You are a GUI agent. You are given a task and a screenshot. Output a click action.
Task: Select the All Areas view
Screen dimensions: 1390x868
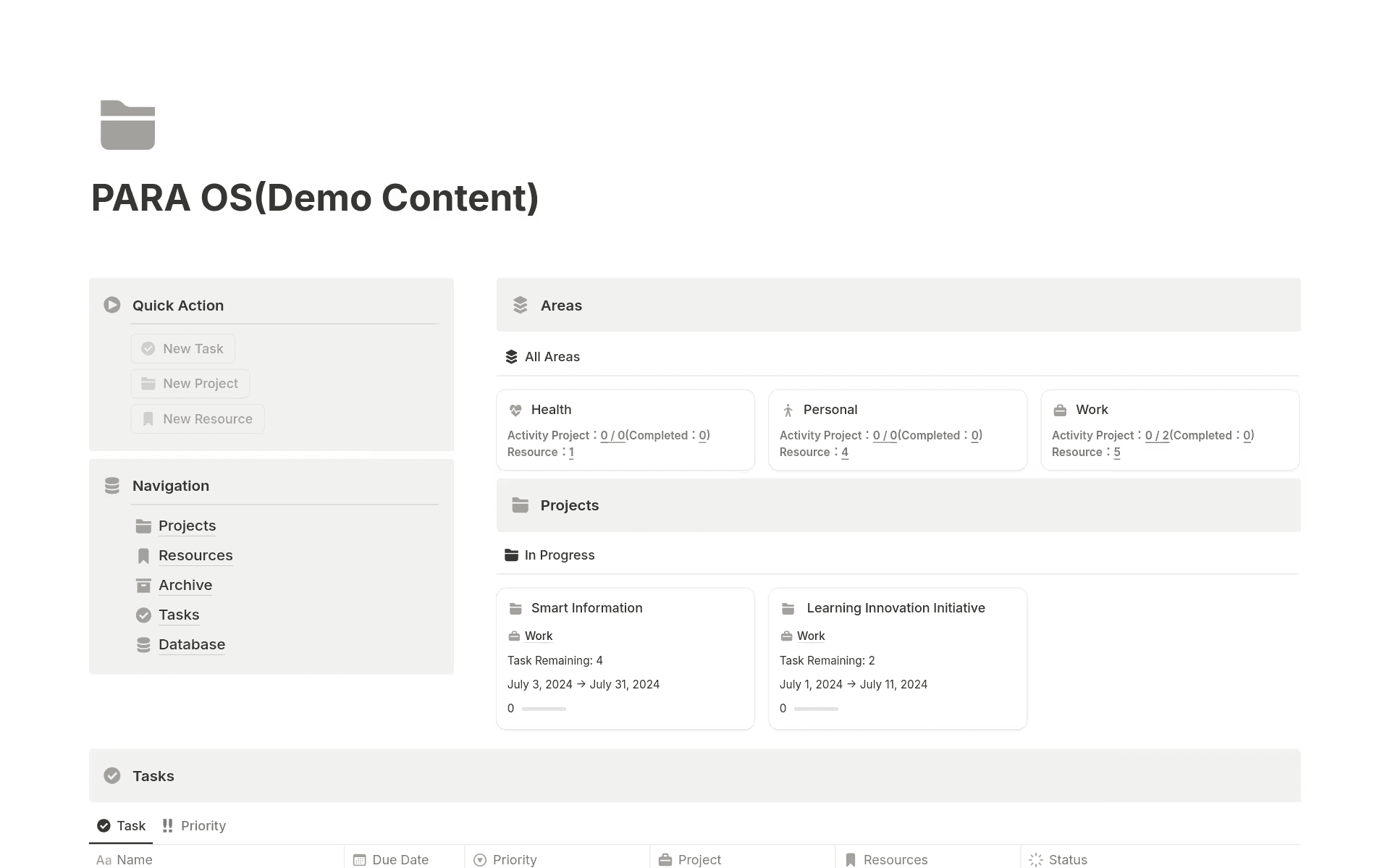click(552, 356)
